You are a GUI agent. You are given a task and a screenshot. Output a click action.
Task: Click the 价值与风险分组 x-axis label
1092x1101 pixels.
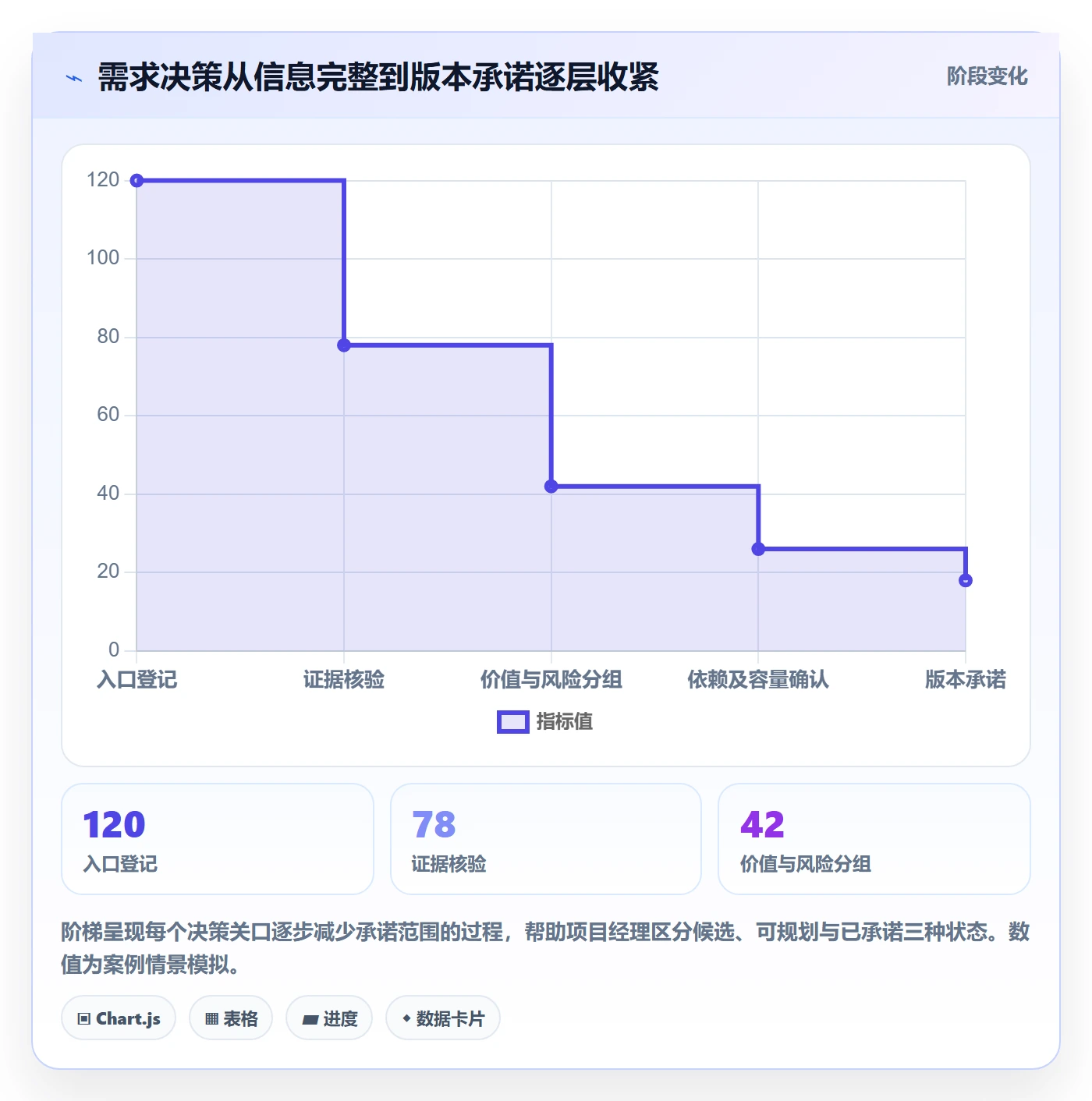click(551, 680)
